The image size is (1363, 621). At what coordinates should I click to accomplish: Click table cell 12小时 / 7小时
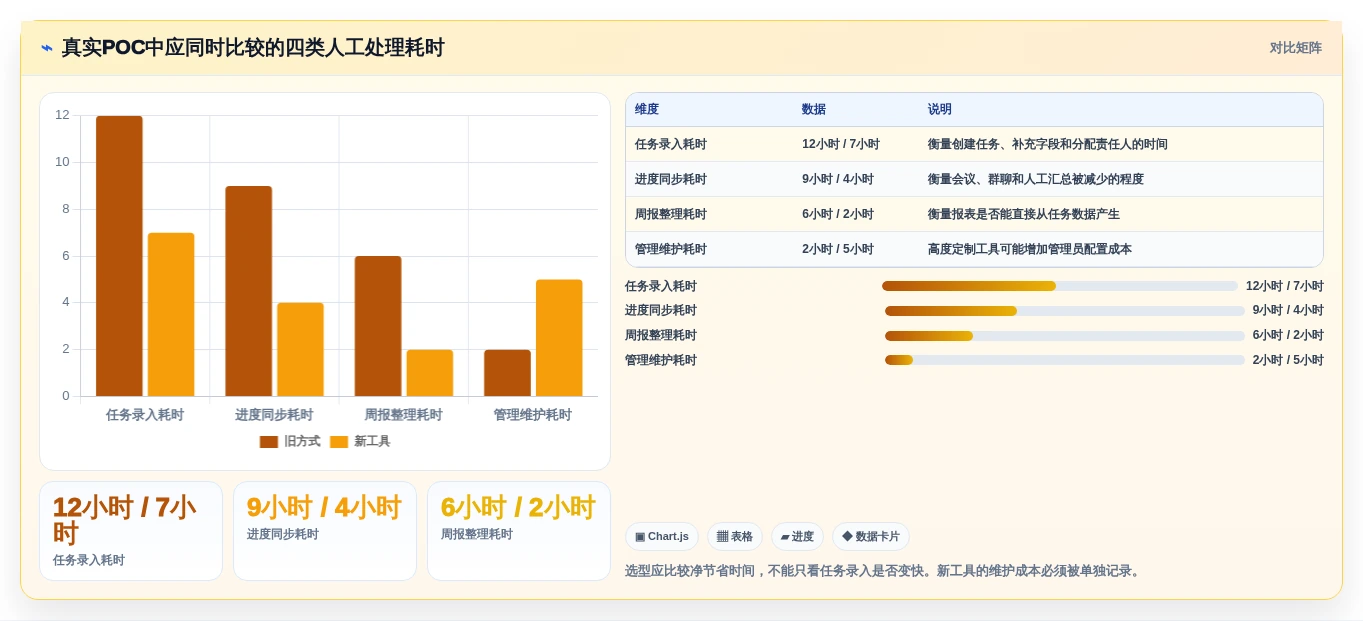841,145
